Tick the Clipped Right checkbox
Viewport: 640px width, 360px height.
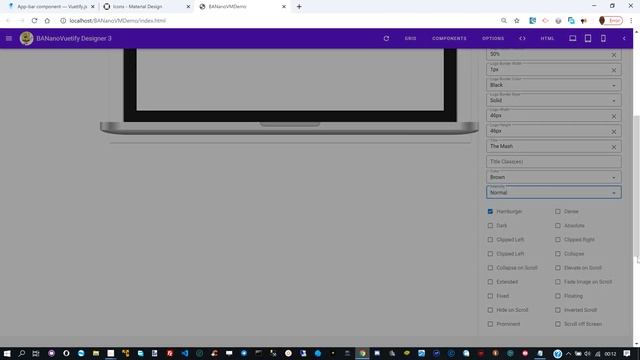(558, 240)
